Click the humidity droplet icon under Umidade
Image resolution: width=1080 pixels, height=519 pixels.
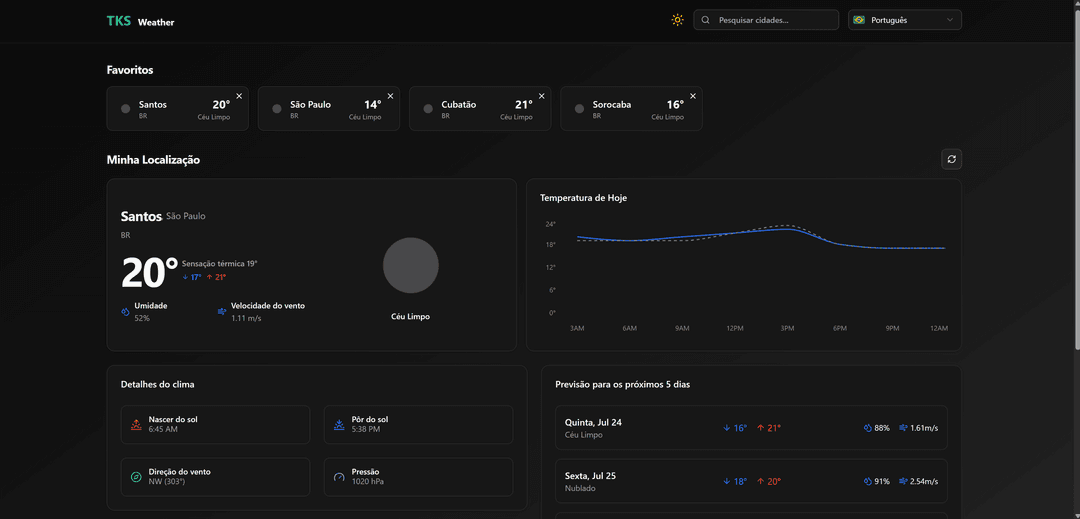point(126,312)
